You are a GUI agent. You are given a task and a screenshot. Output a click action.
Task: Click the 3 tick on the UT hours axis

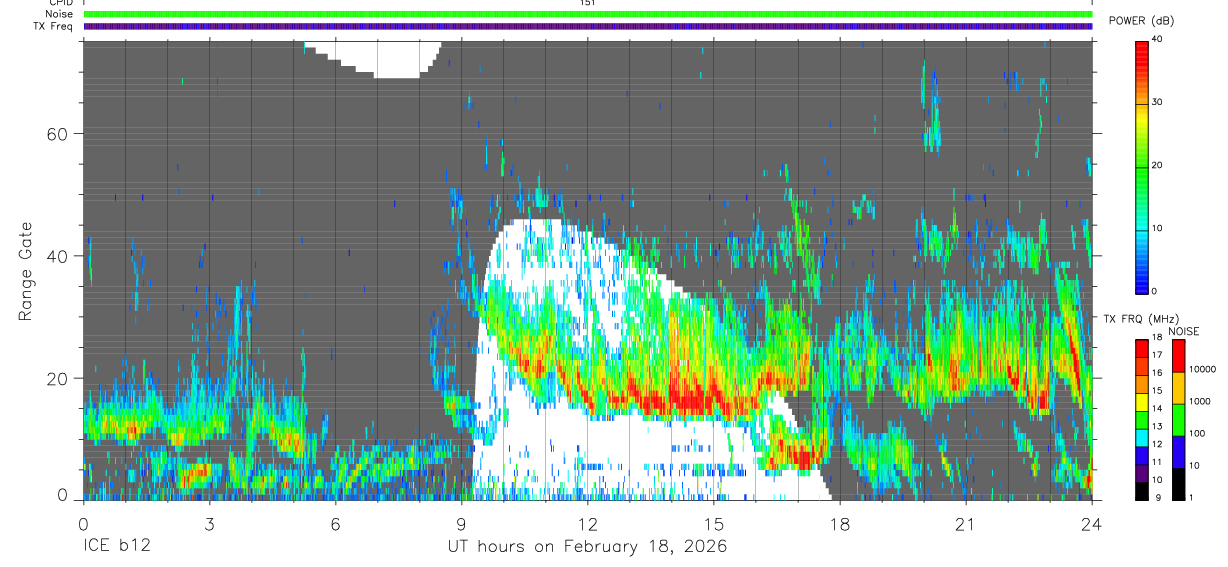(x=209, y=524)
